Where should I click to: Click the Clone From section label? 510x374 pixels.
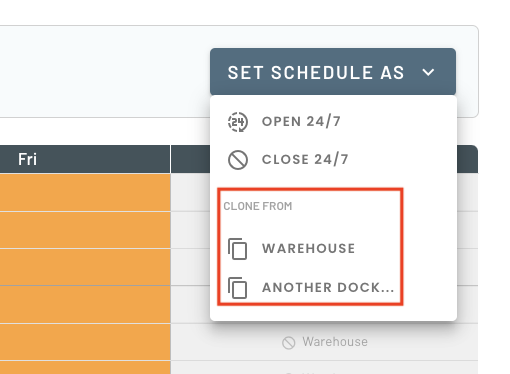click(258, 206)
